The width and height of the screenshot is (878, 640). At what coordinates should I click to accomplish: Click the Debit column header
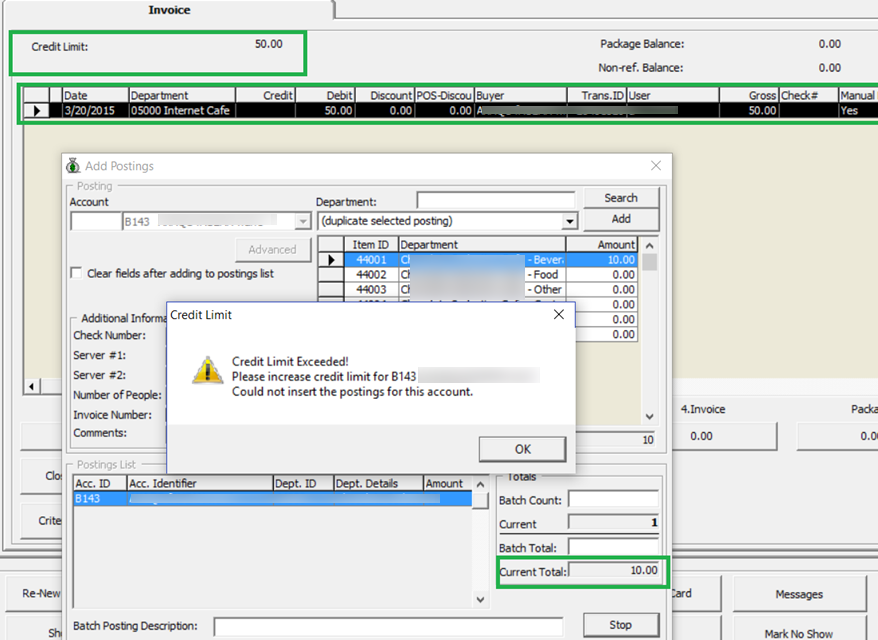tap(325, 95)
